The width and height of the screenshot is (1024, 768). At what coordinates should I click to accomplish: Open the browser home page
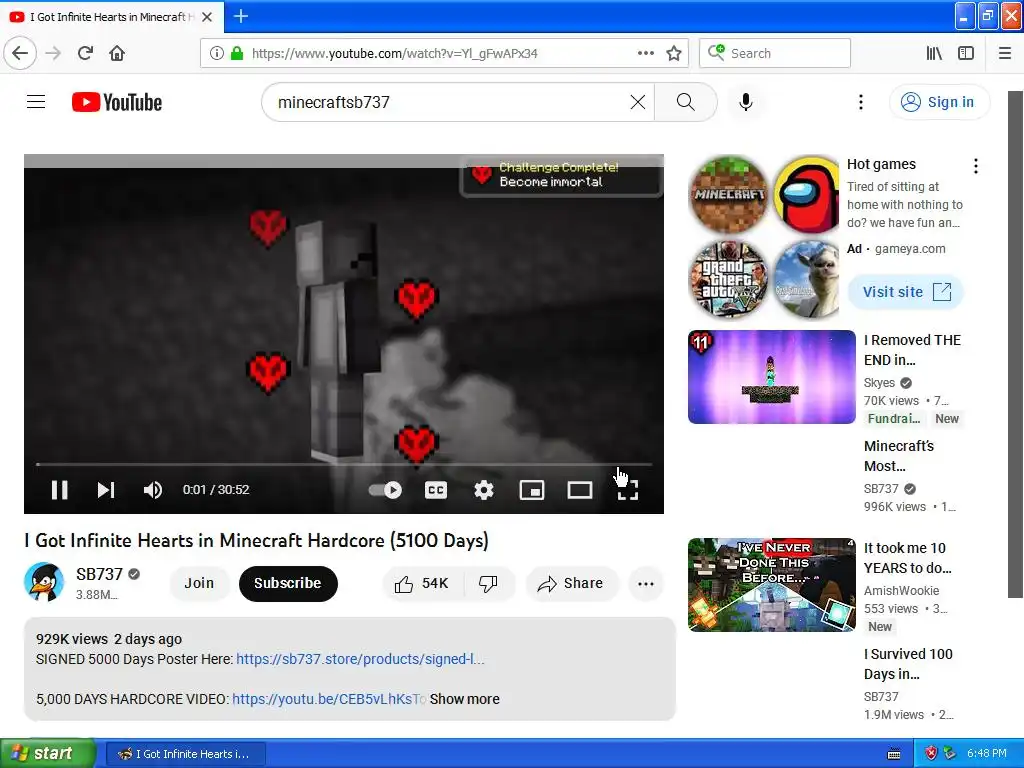pyautogui.click(x=117, y=54)
